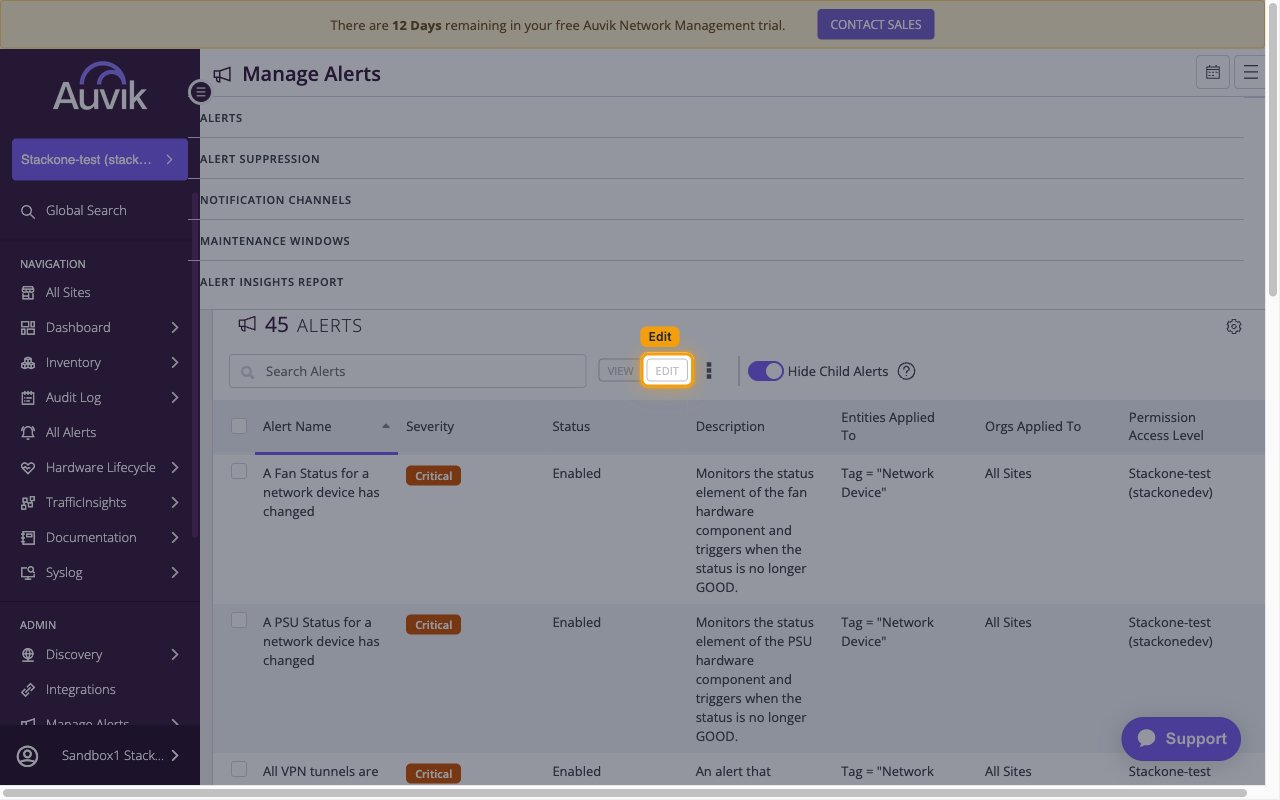The image size is (1280, 800).
Task: Click the Audit Log clipboard icon
Action: tap(28, 398)
